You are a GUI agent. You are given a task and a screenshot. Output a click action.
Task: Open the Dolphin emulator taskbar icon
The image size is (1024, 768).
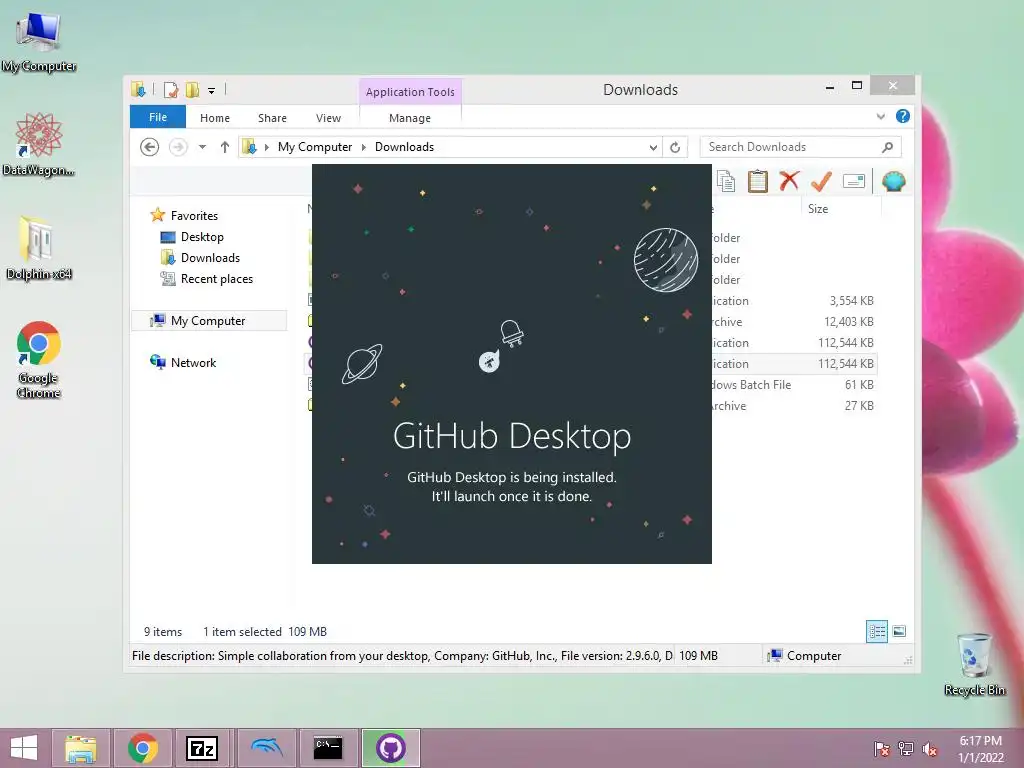pos(266,748)
